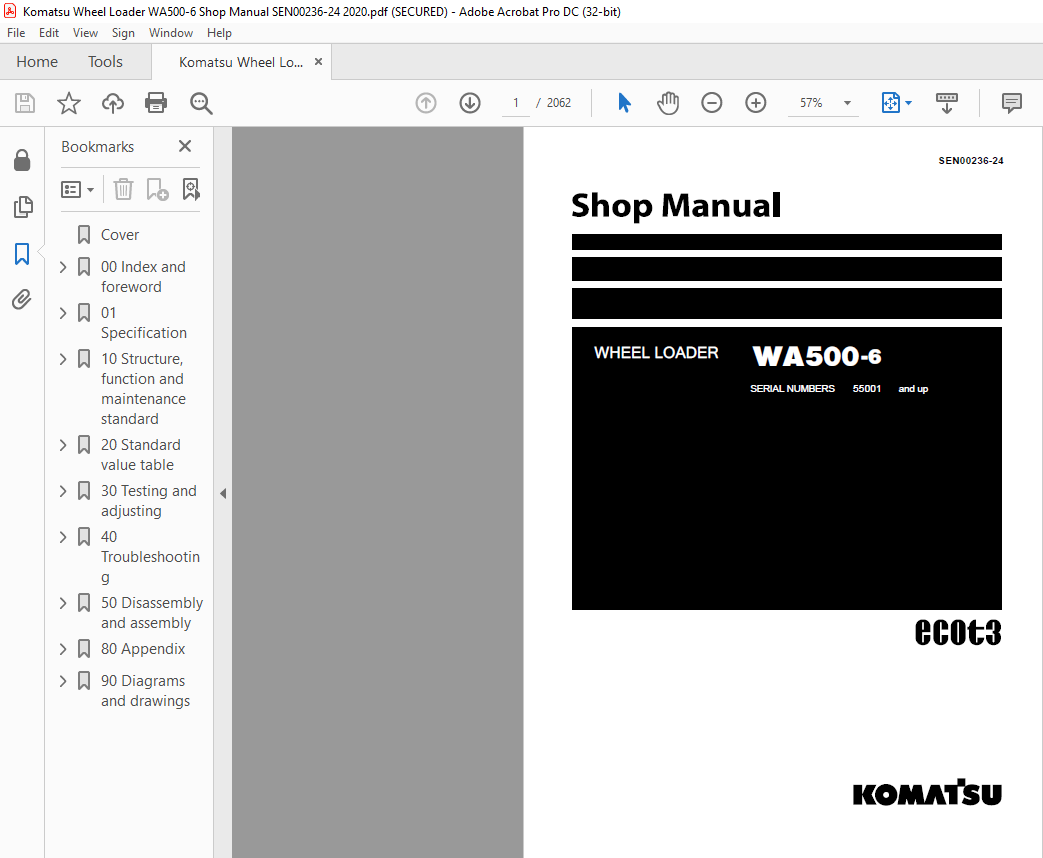The height and width of the screenshot is (858, 1043).
Task: Find current bookmark icon
Action: (x=191, y=190)
